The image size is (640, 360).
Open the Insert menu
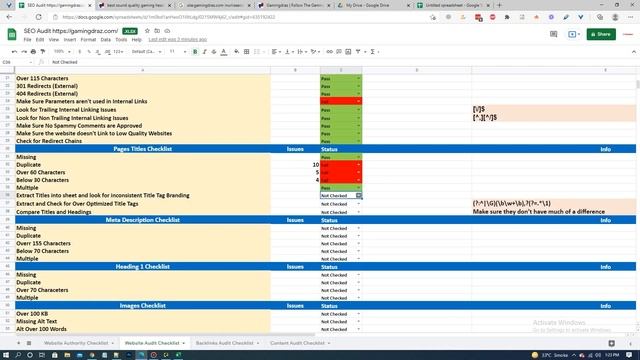70,40
